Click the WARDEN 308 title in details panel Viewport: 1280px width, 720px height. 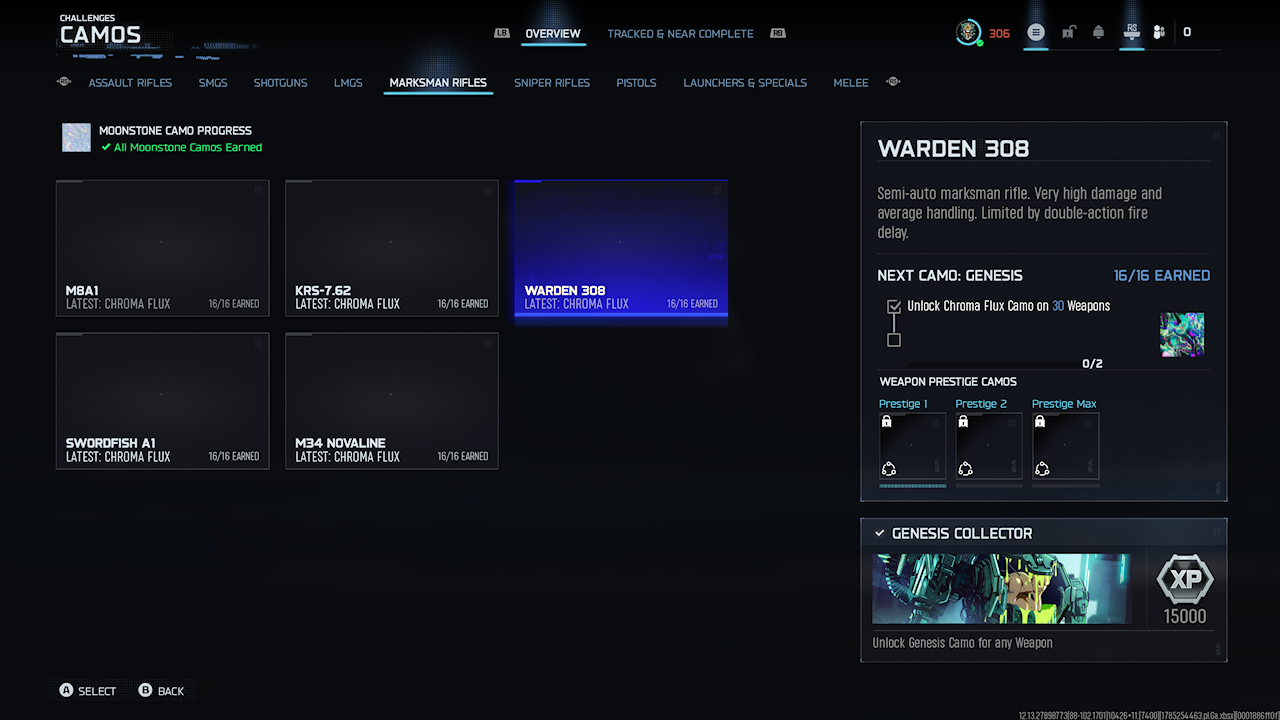pyautogui.click(x=953, y=149)
